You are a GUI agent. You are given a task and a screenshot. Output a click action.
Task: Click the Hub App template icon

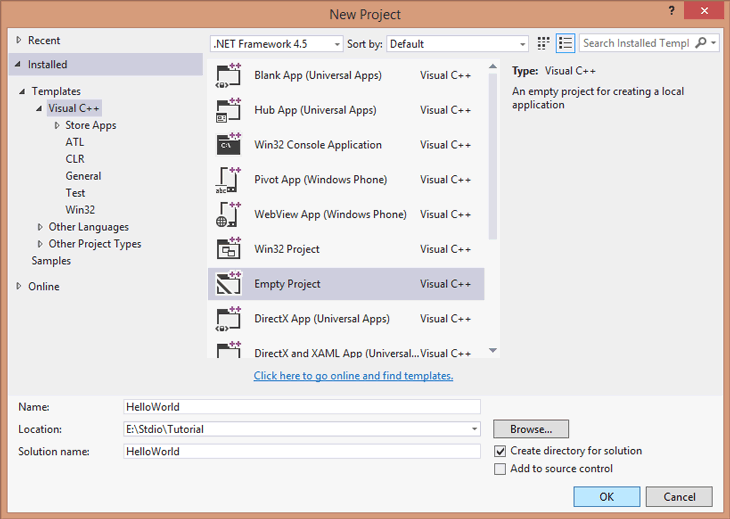[x=229, y=111]
